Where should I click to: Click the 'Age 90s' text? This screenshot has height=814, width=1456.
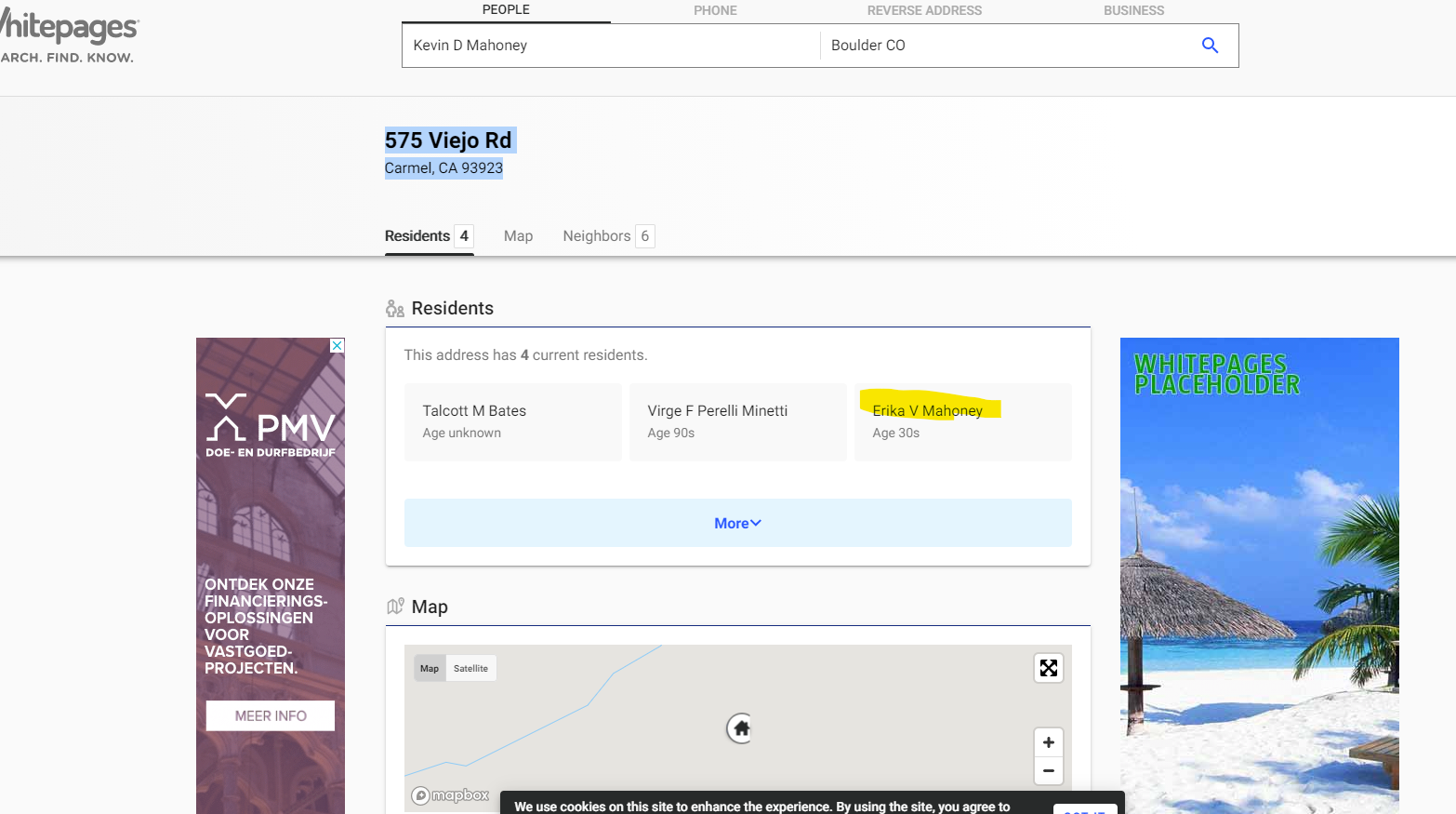tap(671, 433)
